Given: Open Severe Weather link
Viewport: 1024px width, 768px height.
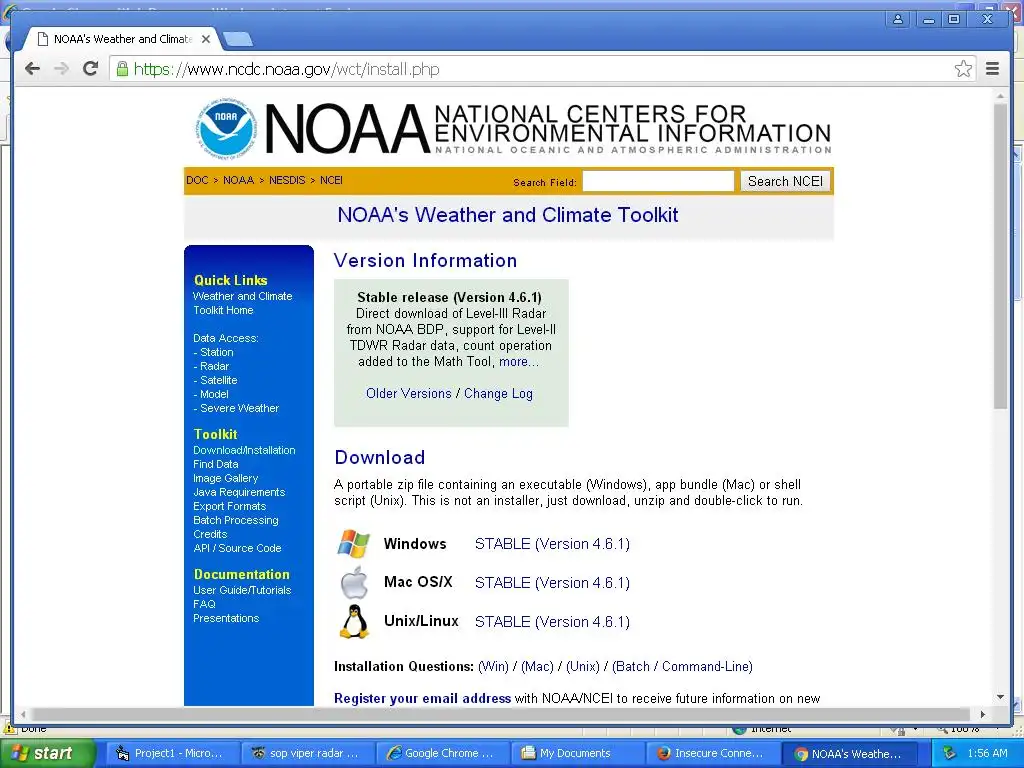Looking at the screenshot, I should click(240, 408).
